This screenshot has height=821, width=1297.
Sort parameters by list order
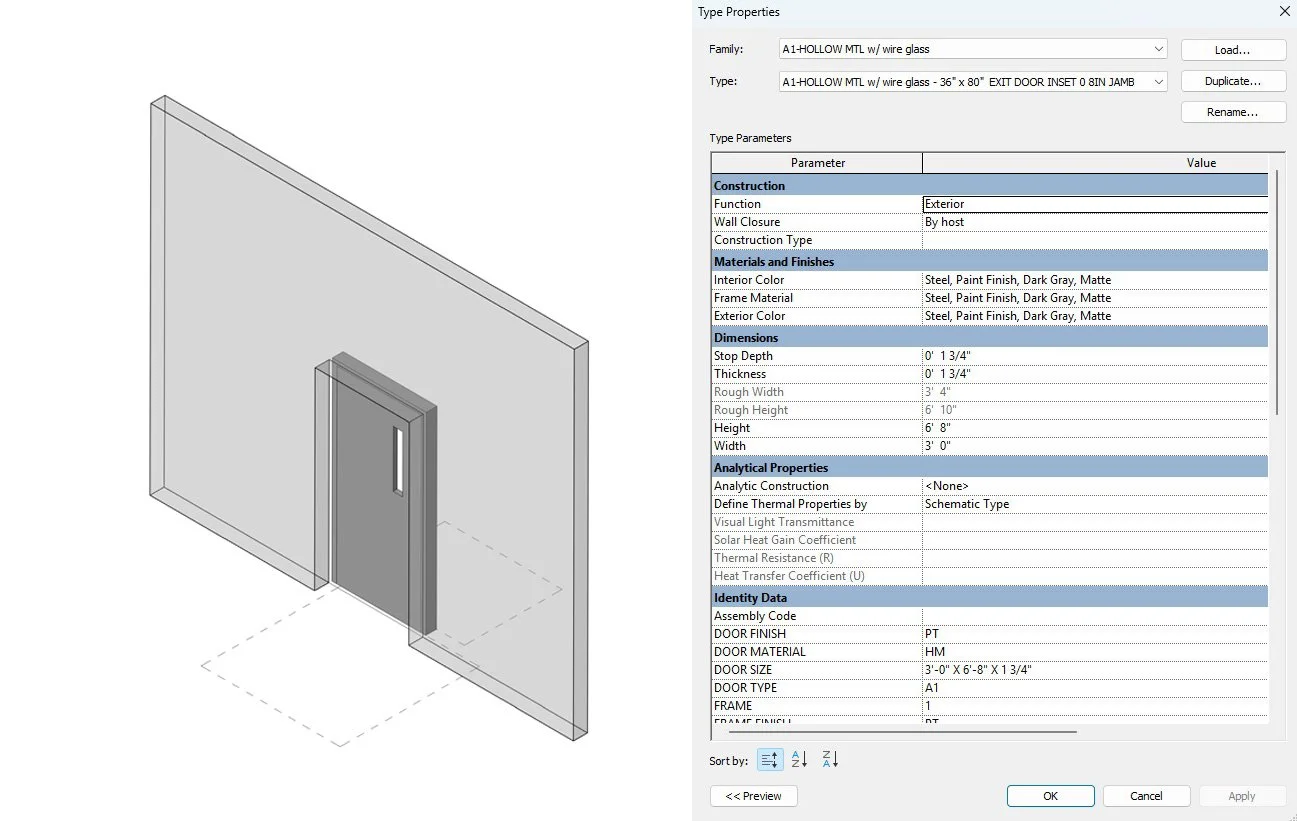tap(769, 759)
